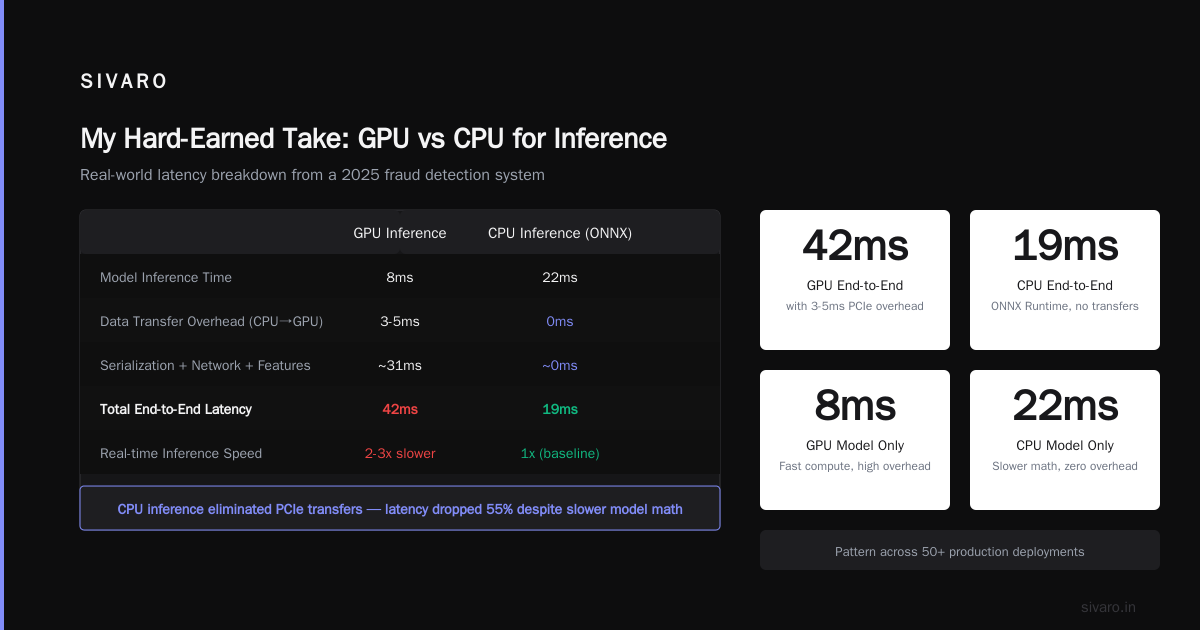Viewport: 1200px width, 630px height.
Task: Click Pattern across 50+ production deployments banner
Action: pyautogui.click(x=960, y=550)
